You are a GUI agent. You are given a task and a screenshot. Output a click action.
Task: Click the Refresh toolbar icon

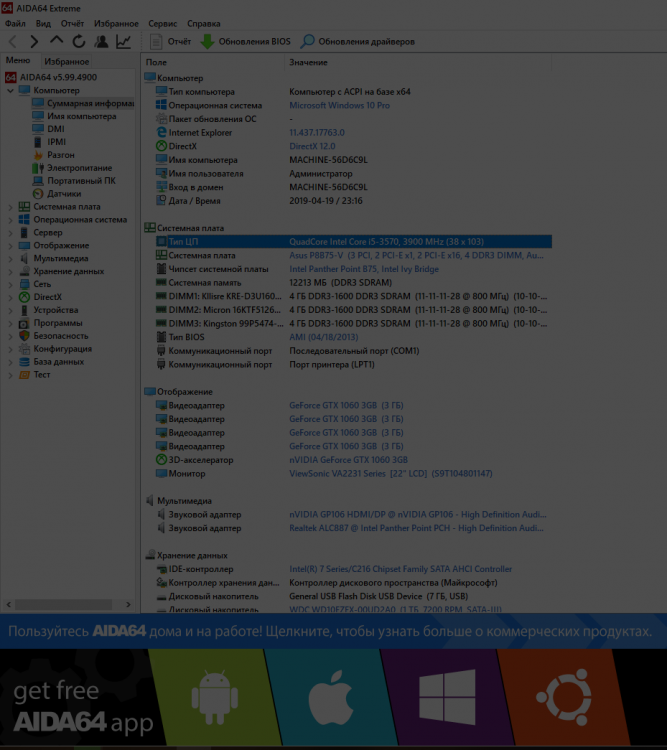(78, 42)
